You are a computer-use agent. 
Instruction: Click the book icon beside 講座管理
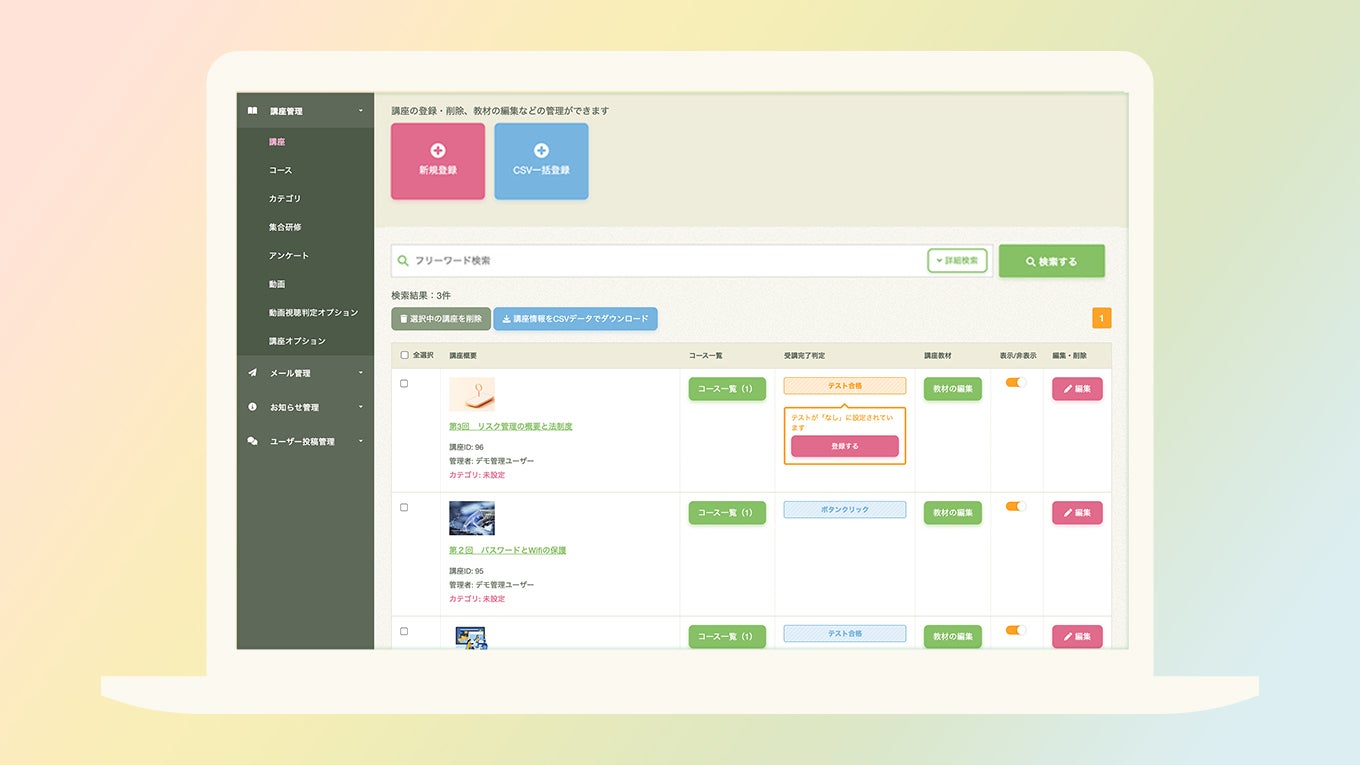point(252,111)
